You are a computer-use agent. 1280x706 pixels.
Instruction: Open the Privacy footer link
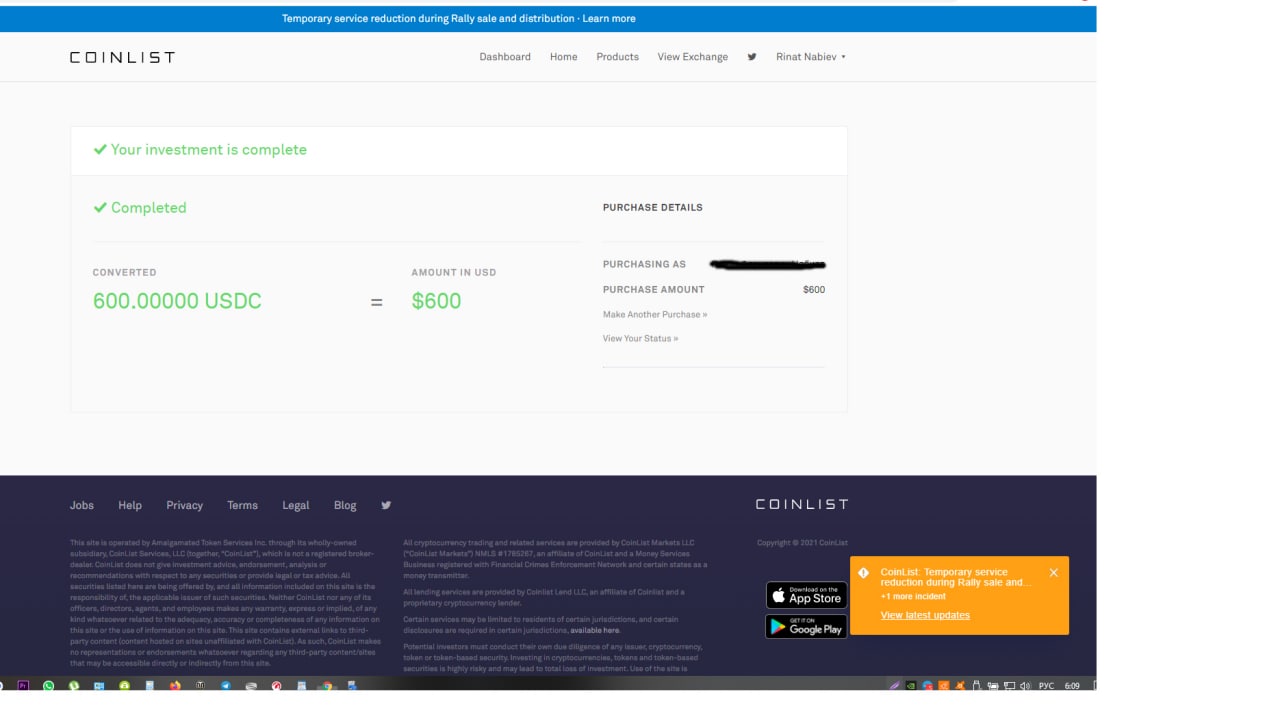coord(184,505)
